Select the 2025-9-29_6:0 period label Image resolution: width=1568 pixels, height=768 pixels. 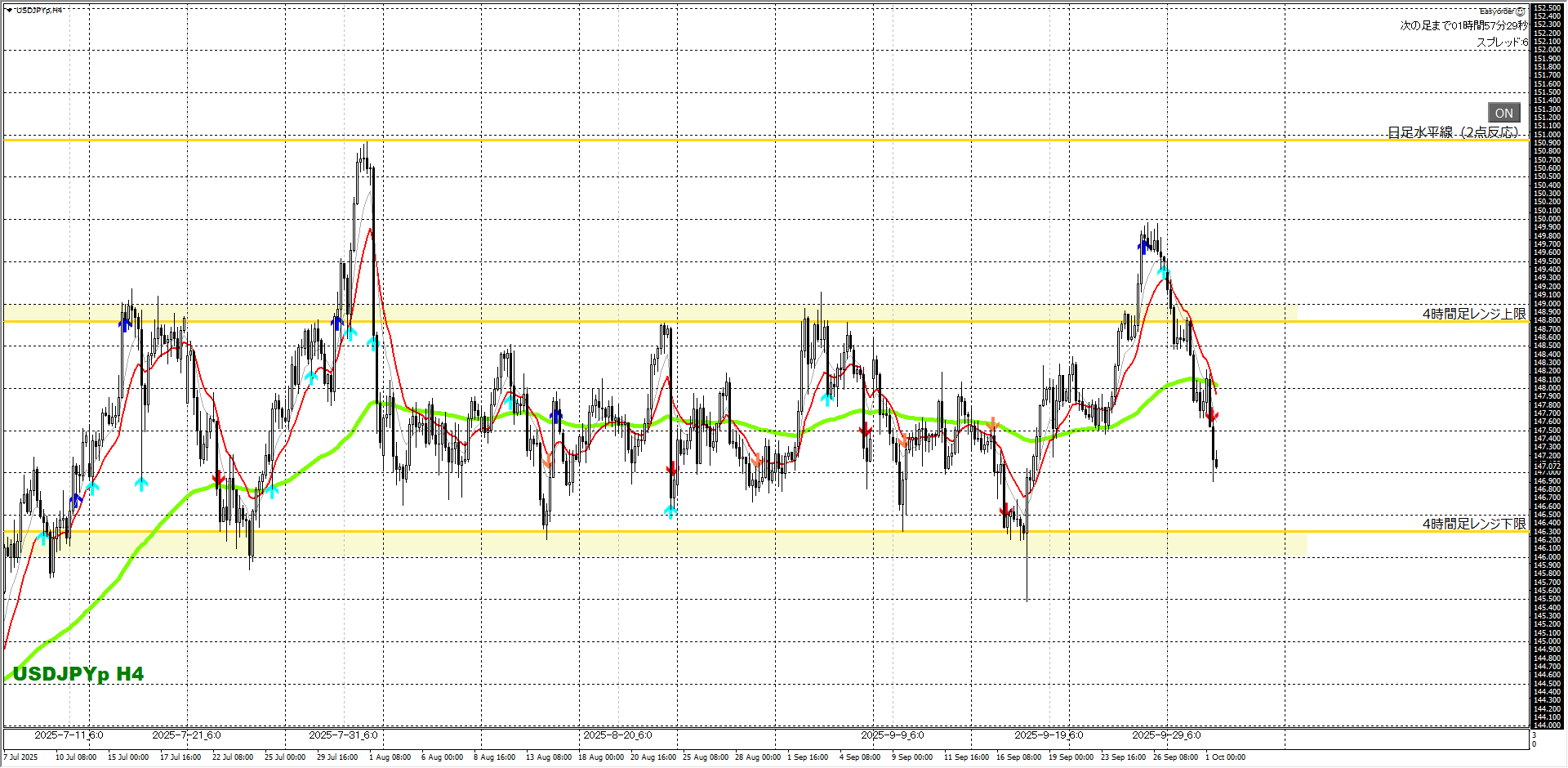[x=1166, y=735]
